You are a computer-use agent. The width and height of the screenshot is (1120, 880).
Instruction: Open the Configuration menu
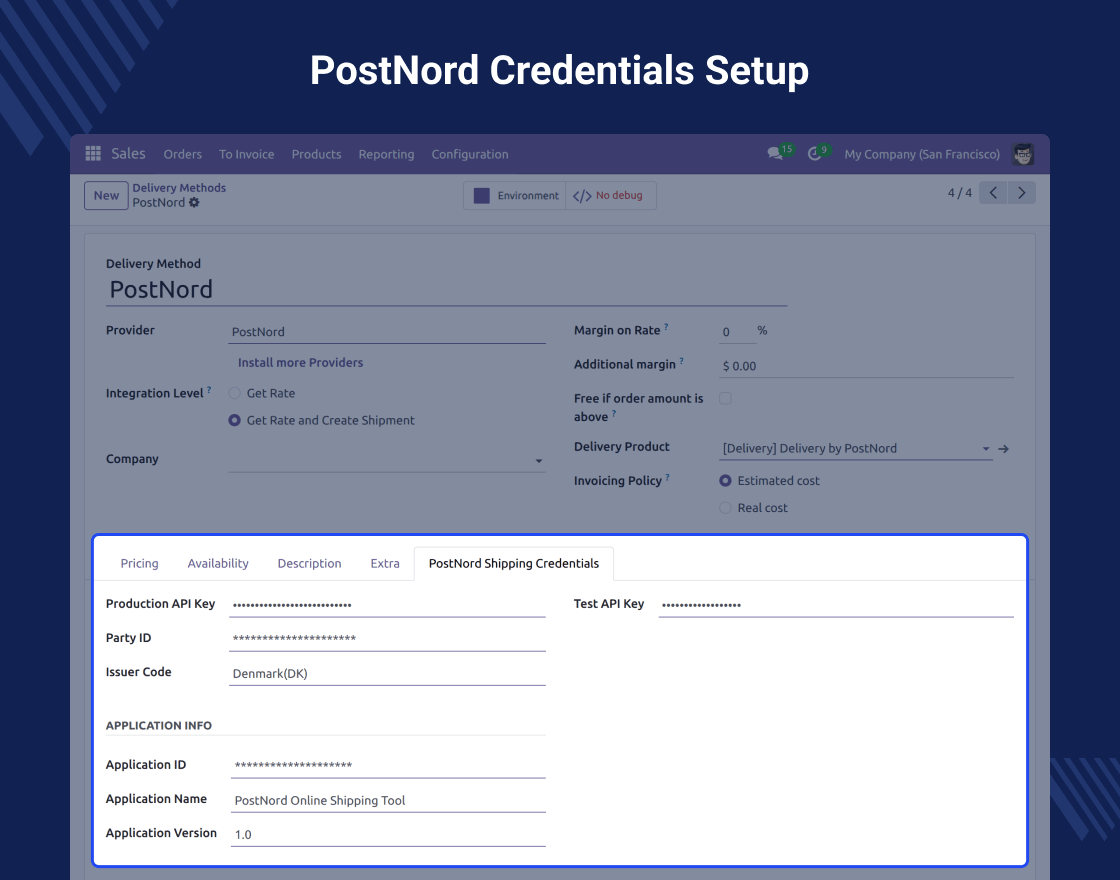470,154
